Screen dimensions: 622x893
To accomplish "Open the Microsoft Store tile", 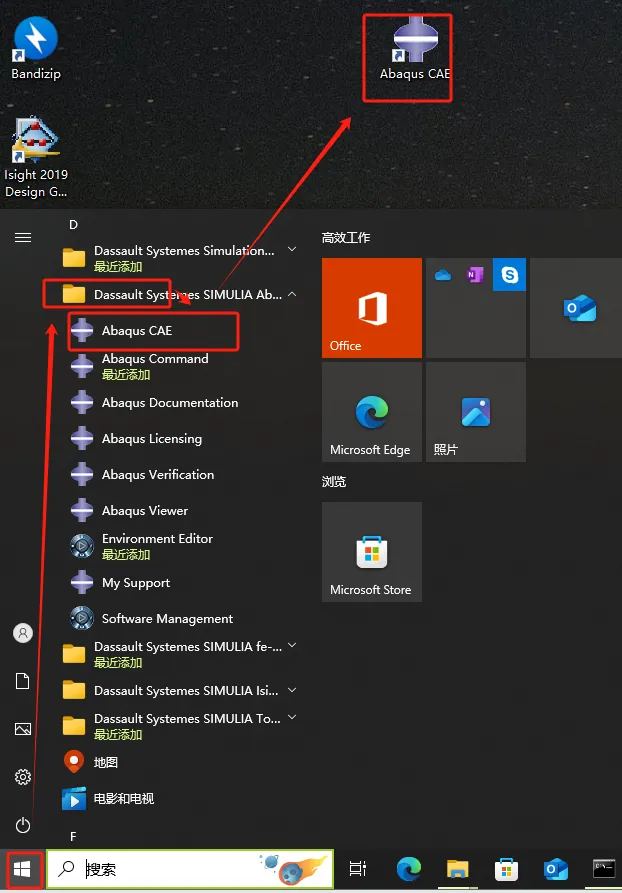I will click(372, 552).
